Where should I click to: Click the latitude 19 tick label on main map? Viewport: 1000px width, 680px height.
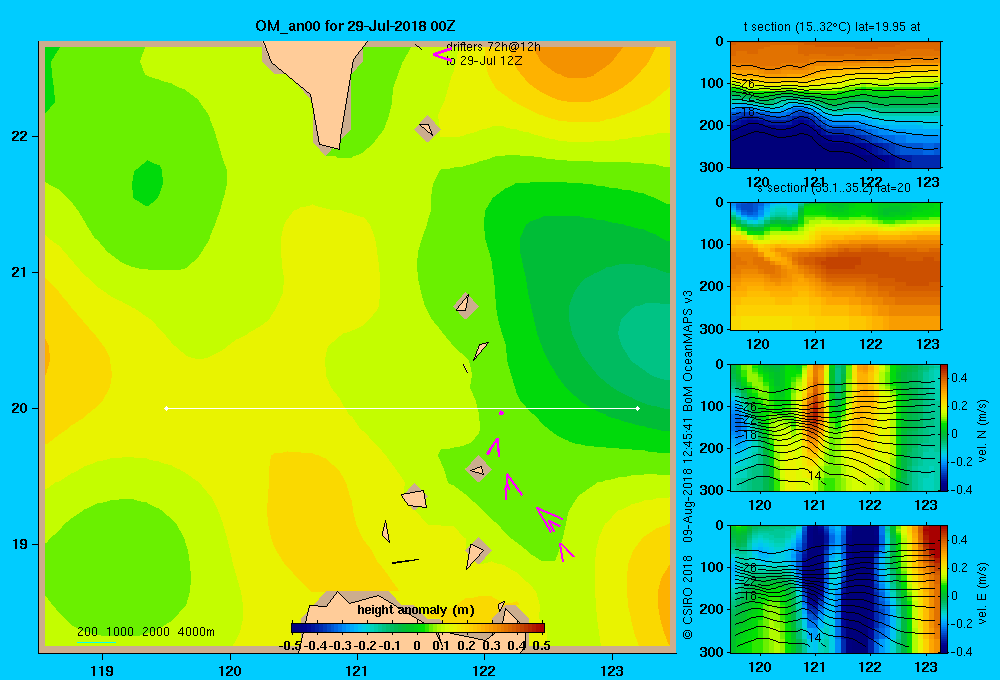tap(20, 544)
